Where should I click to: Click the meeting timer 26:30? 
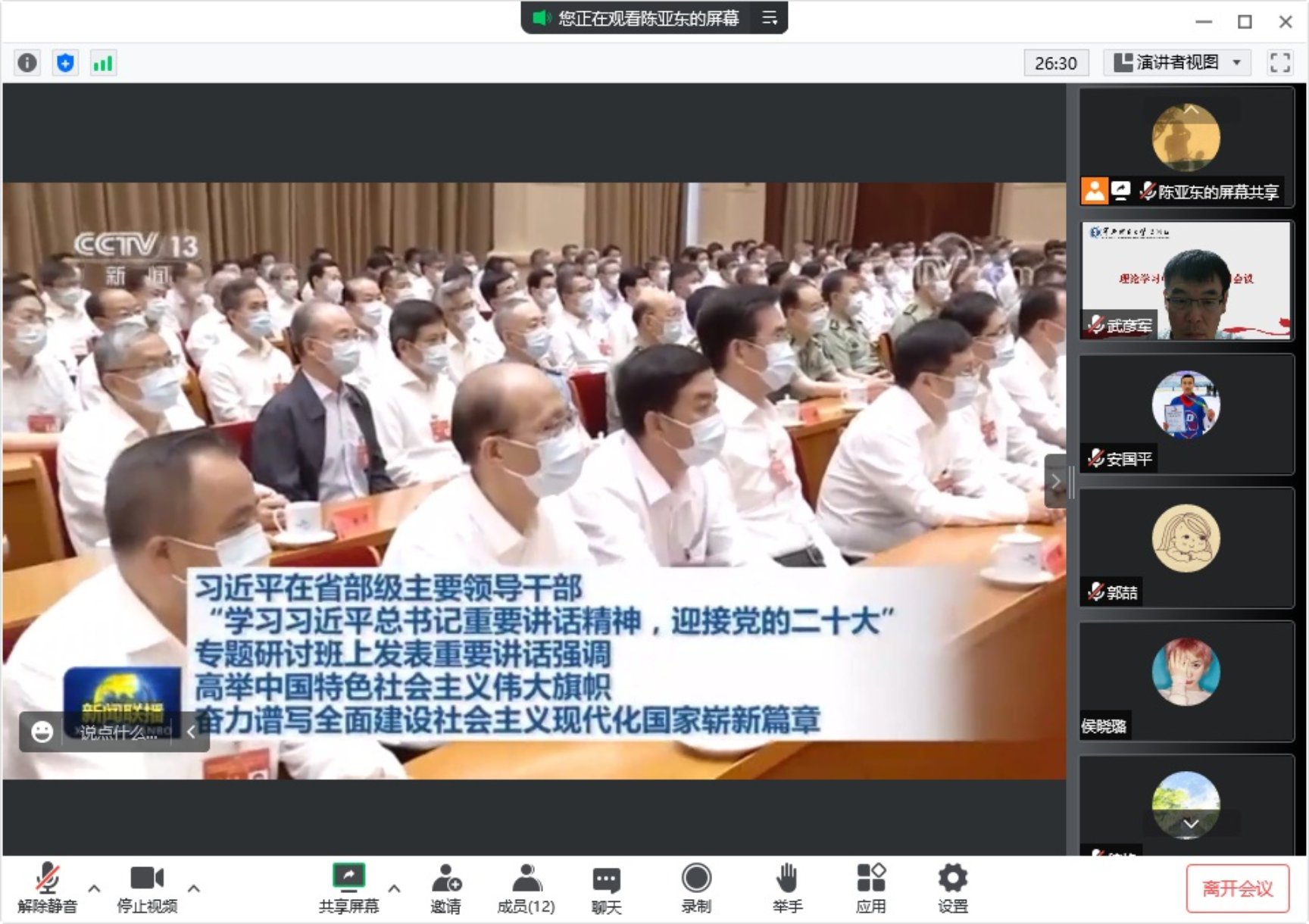(1056, 63)
